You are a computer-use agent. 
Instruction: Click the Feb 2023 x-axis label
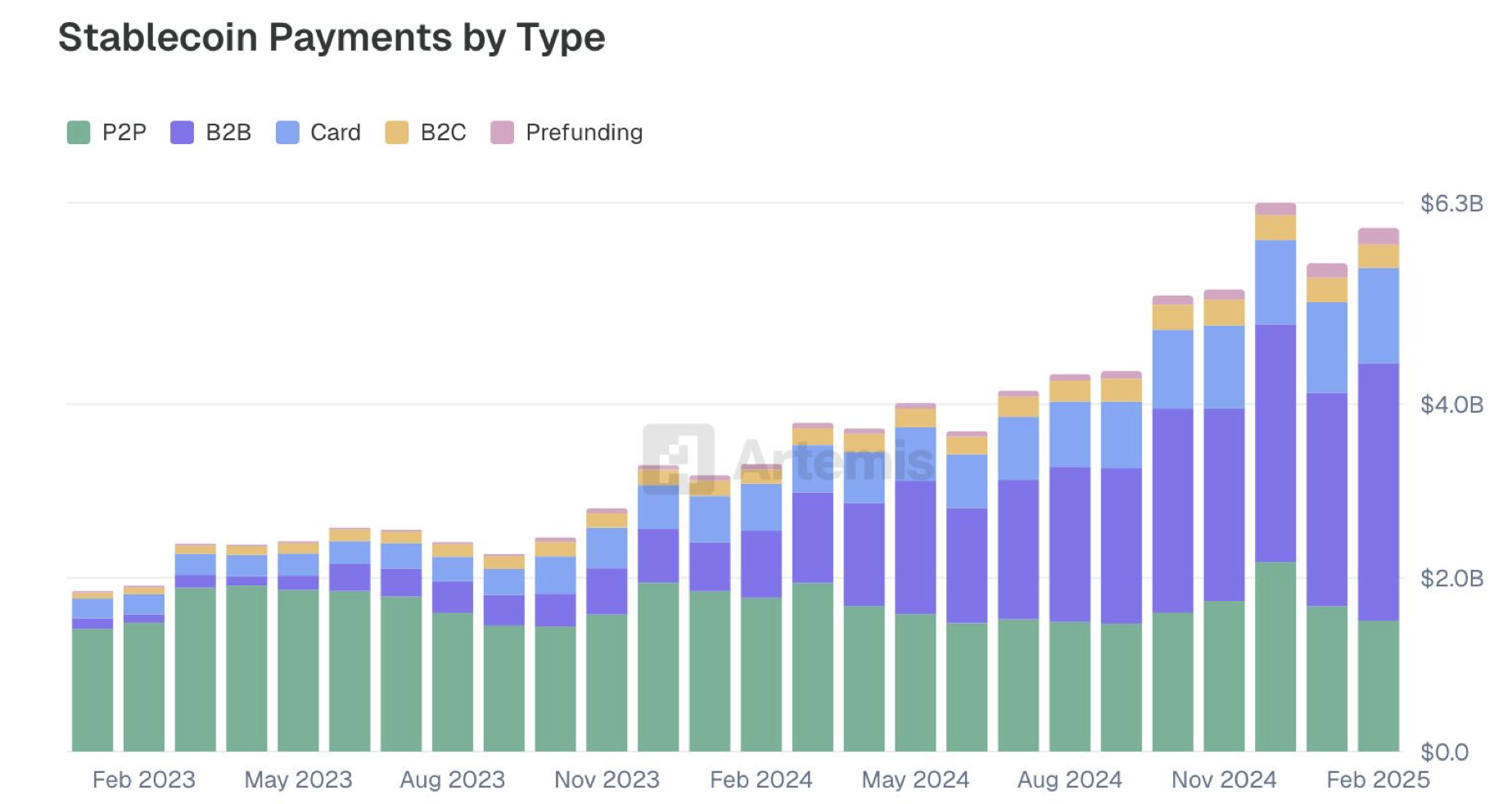tap(144, 779)
